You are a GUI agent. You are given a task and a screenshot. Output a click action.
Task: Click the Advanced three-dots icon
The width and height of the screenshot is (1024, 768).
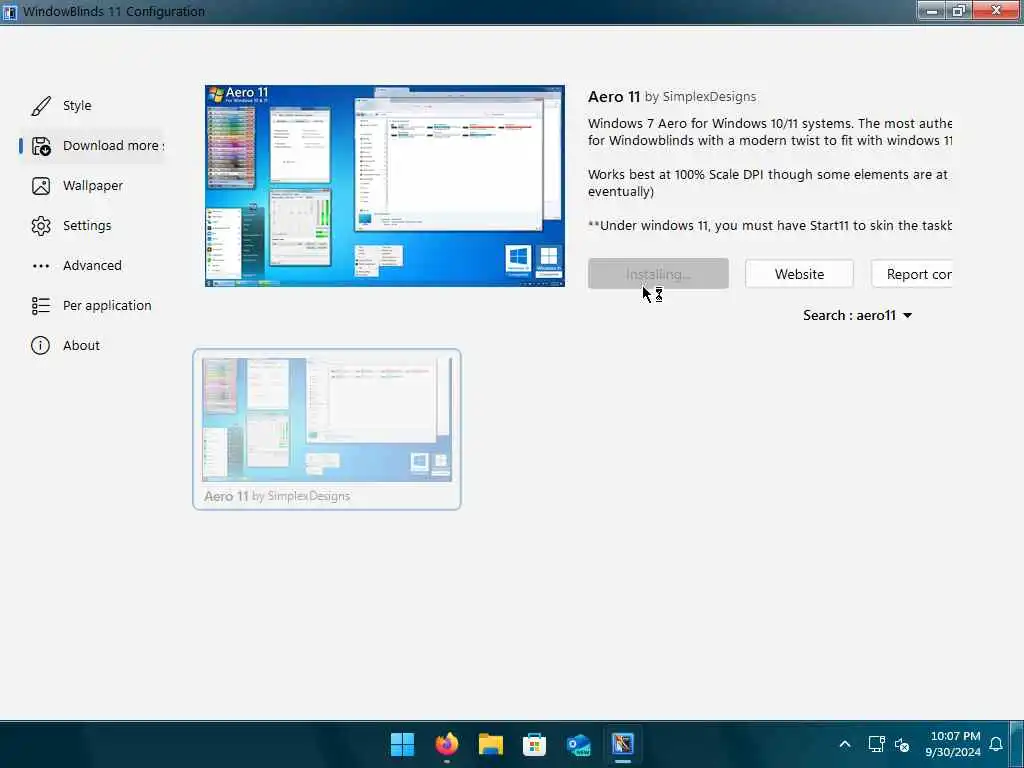pyautogui.click(x=40, y=266)
